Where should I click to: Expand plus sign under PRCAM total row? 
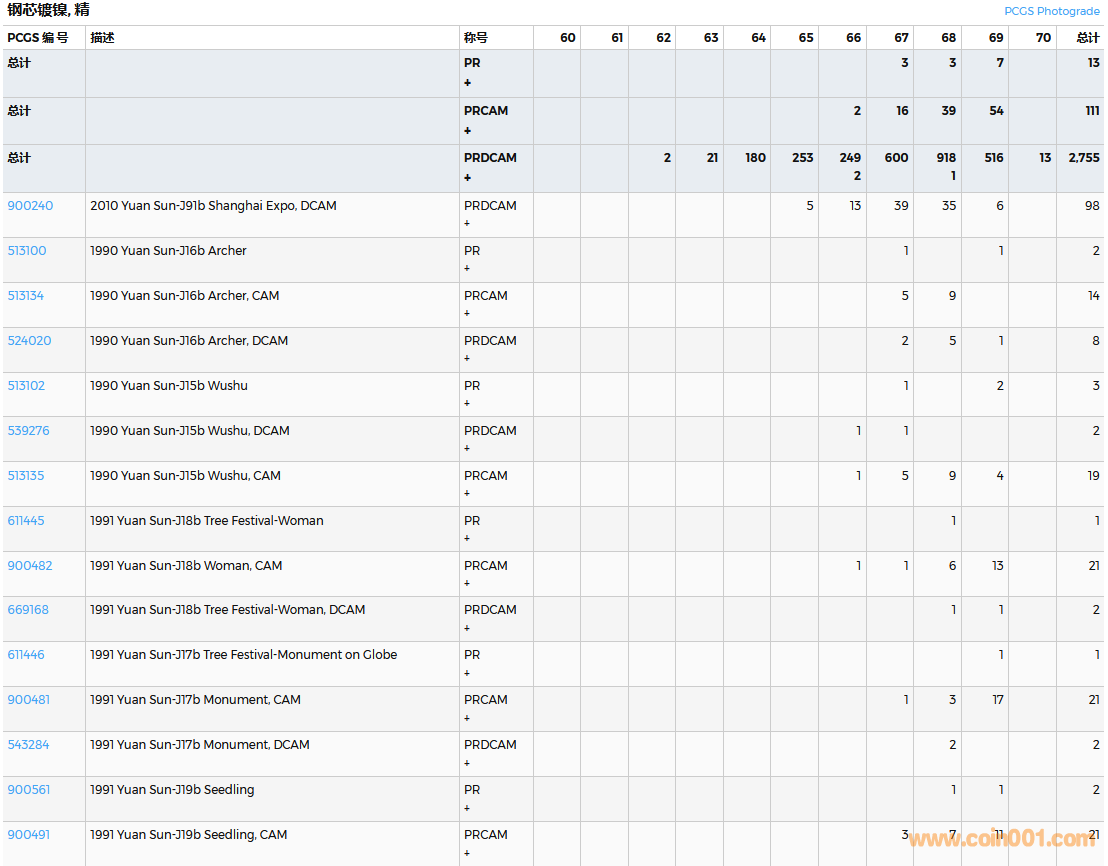pos(467,131)
